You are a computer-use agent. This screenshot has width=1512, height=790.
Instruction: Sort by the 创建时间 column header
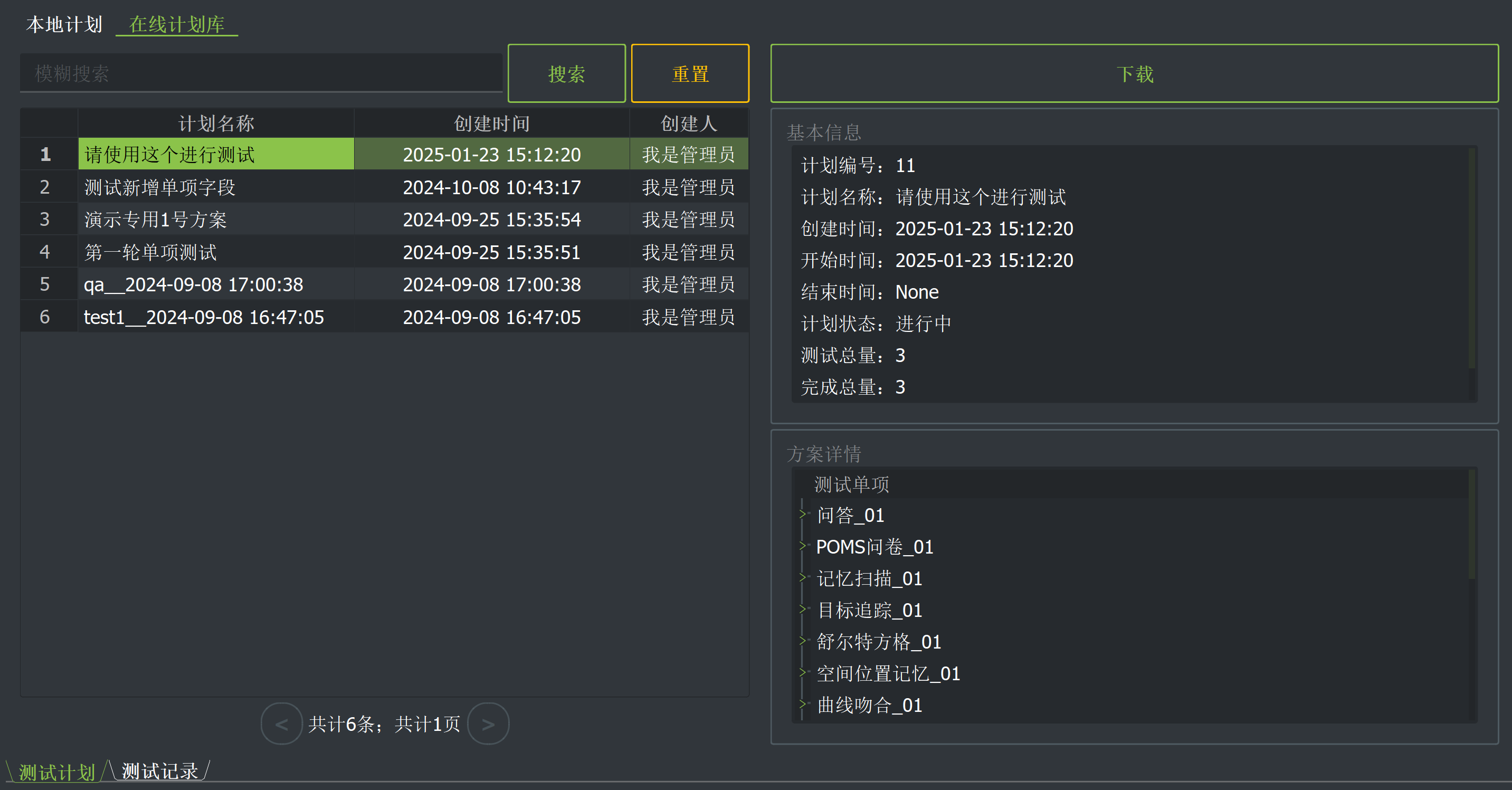[x=491, y=123]
